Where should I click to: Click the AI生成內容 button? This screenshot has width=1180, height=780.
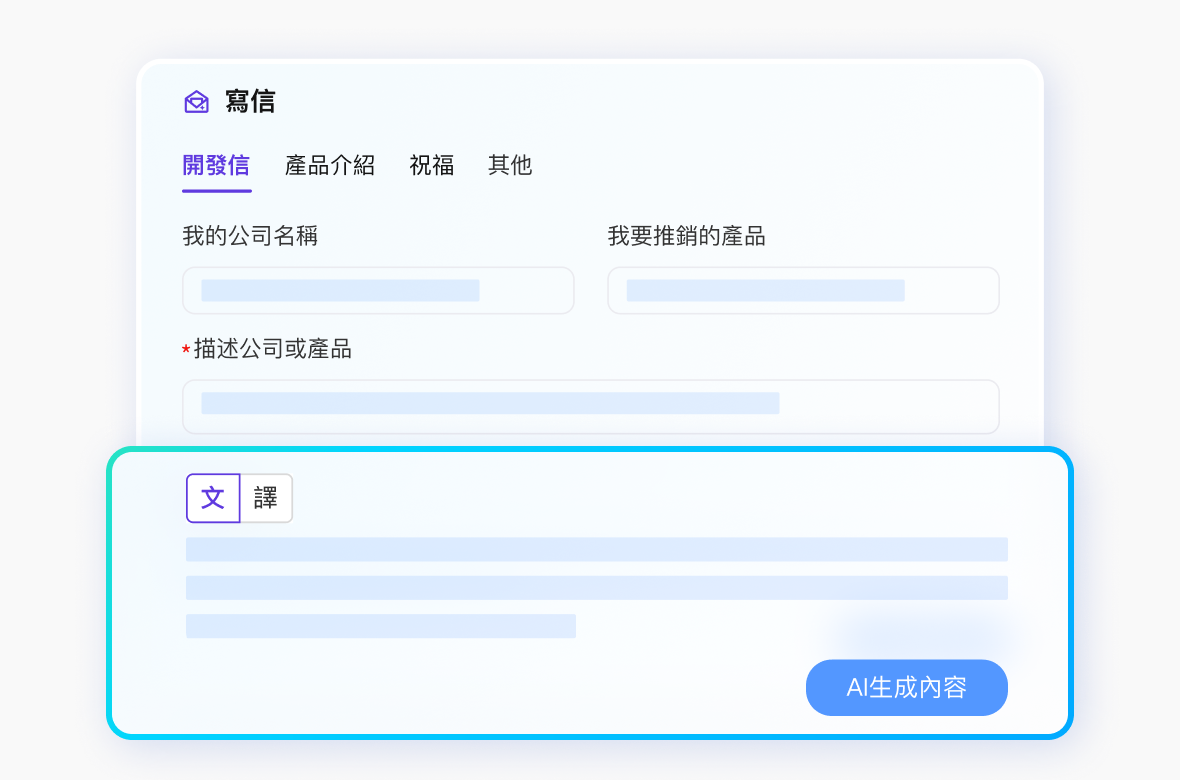pos(906,687)
